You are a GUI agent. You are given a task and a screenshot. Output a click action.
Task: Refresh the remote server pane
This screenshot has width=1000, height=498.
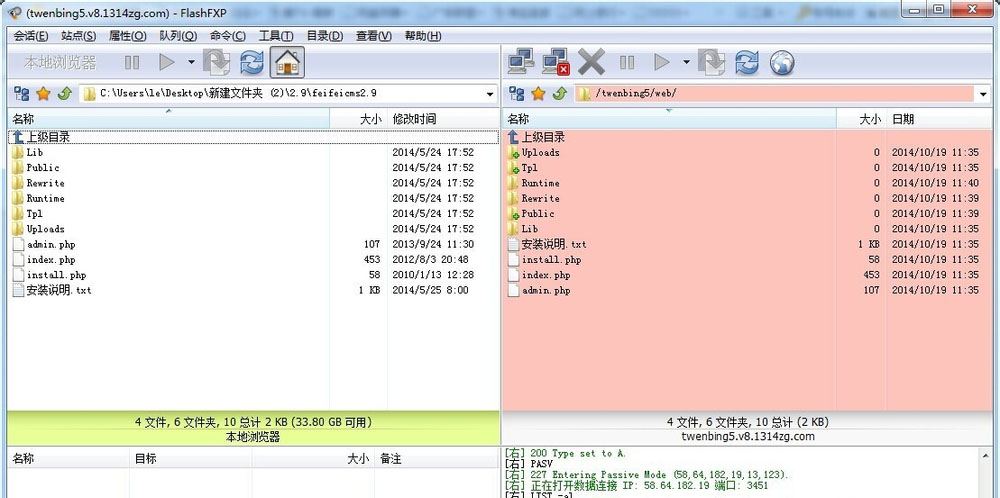[747, 62]
